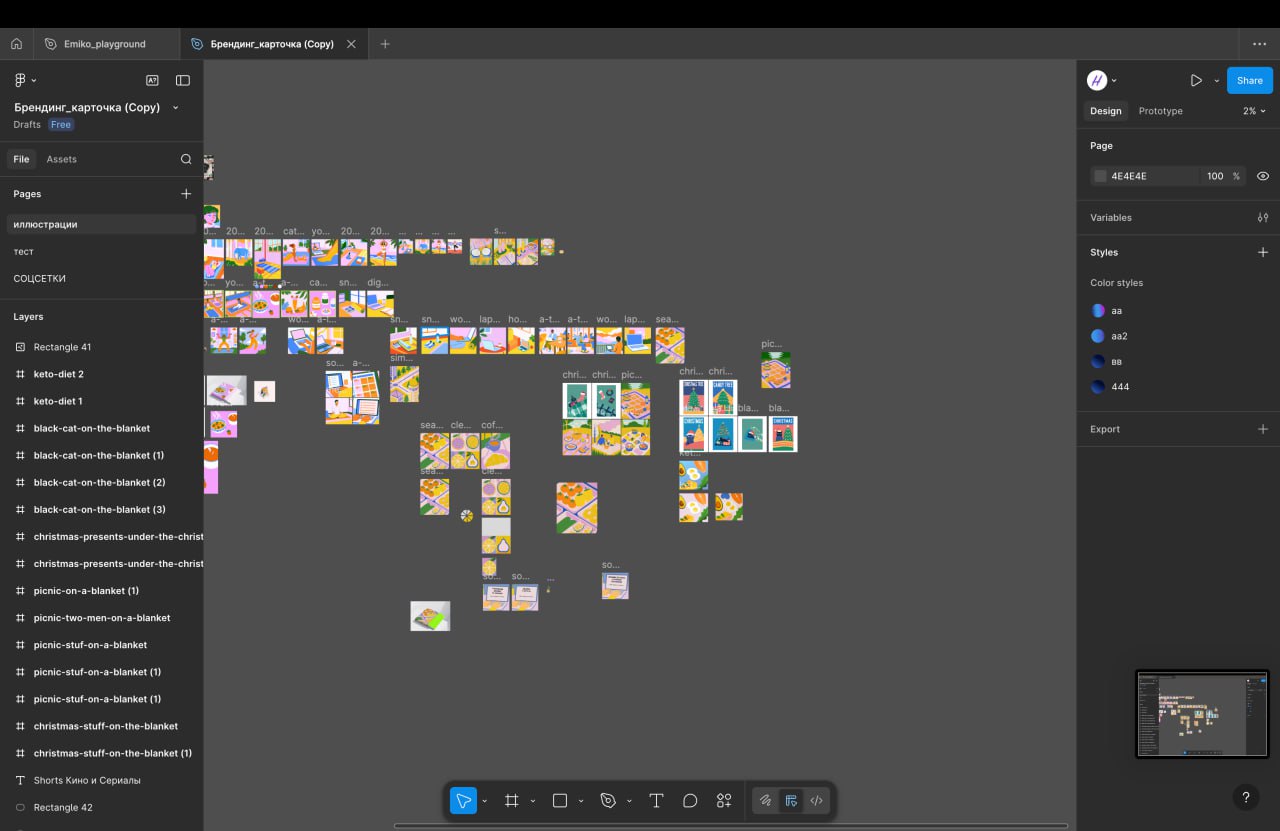Open the Assets tab
This screenshot has height=831, width=1280.
[61, 159]
